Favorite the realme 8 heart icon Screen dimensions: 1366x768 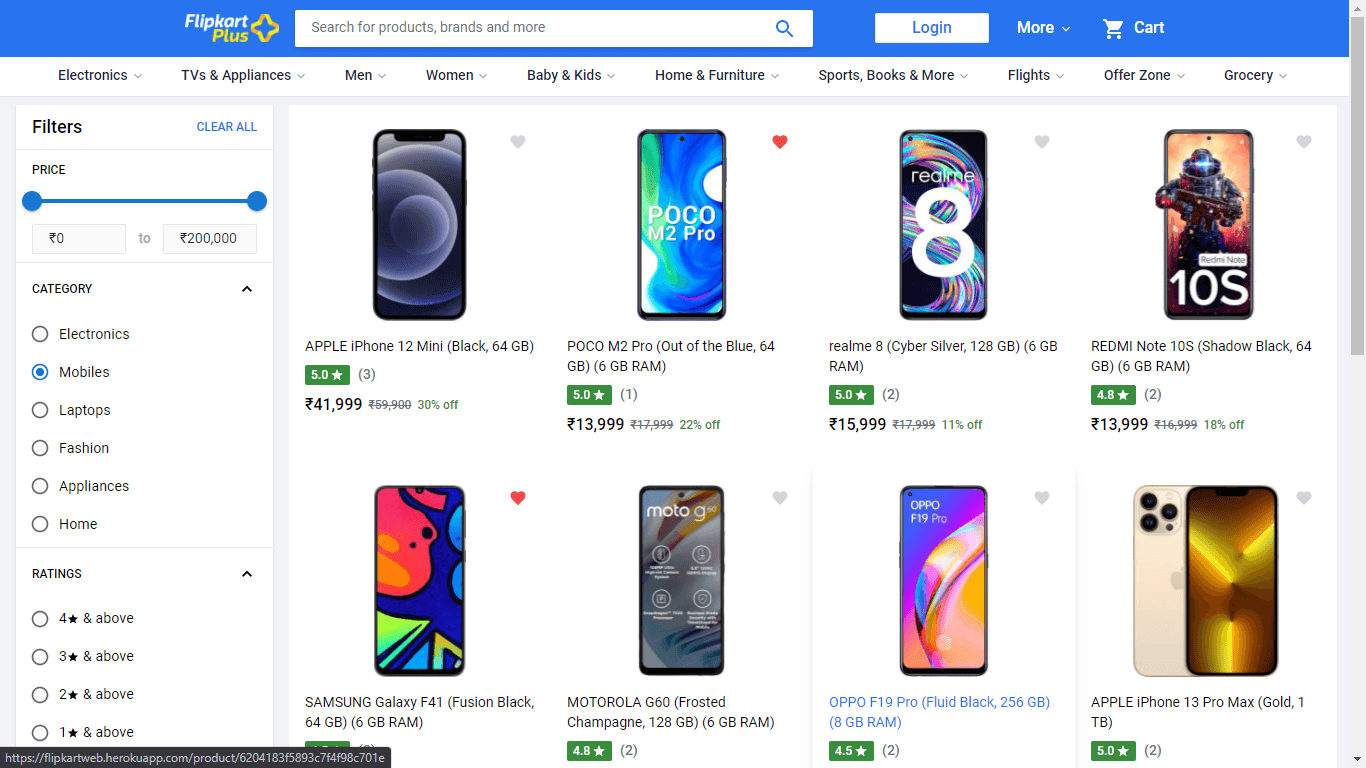tap(1042, 142)
